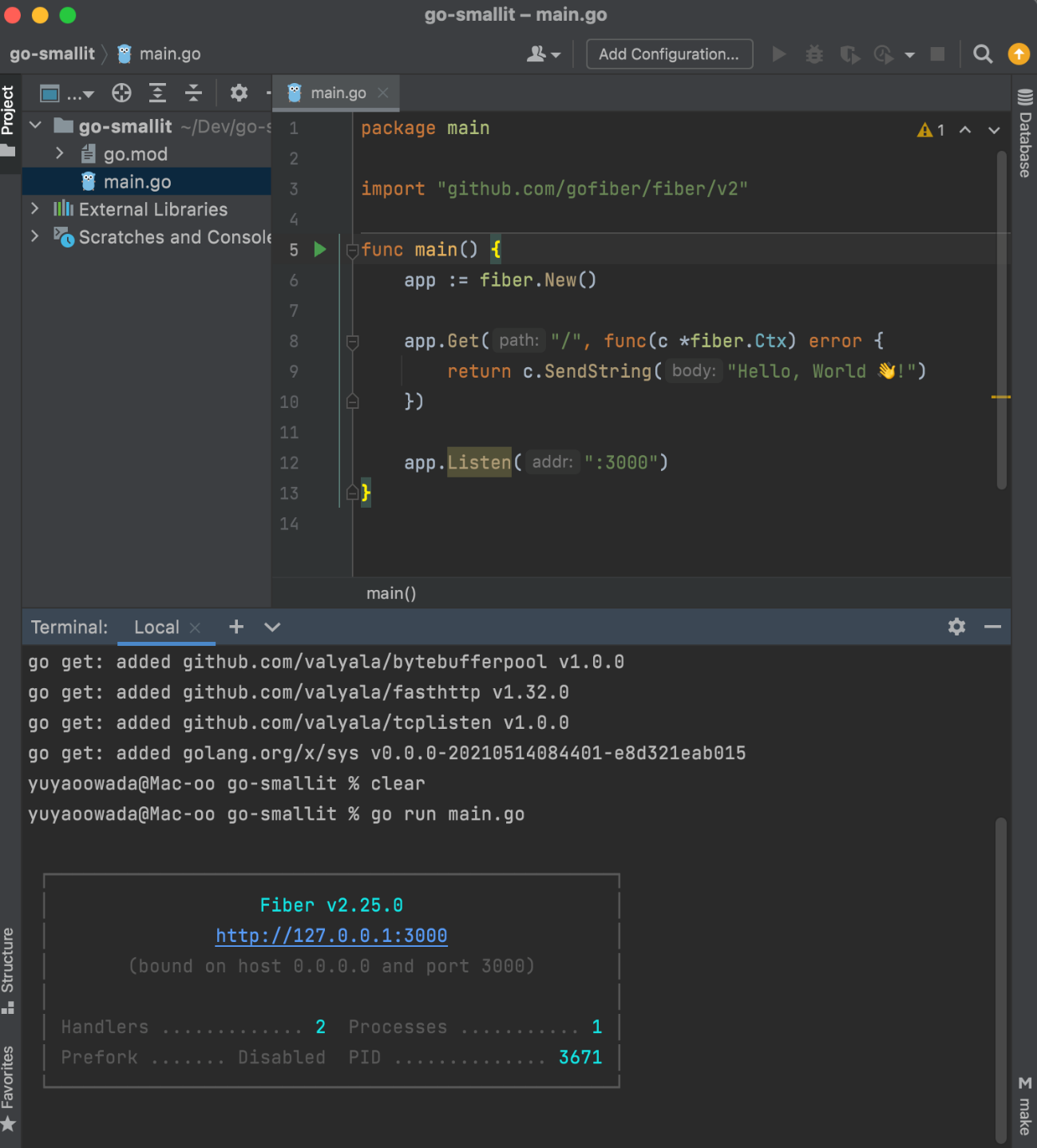Expand the External Libraries node
This screenshot has height=1148, width=1037.
pos(35,209)
